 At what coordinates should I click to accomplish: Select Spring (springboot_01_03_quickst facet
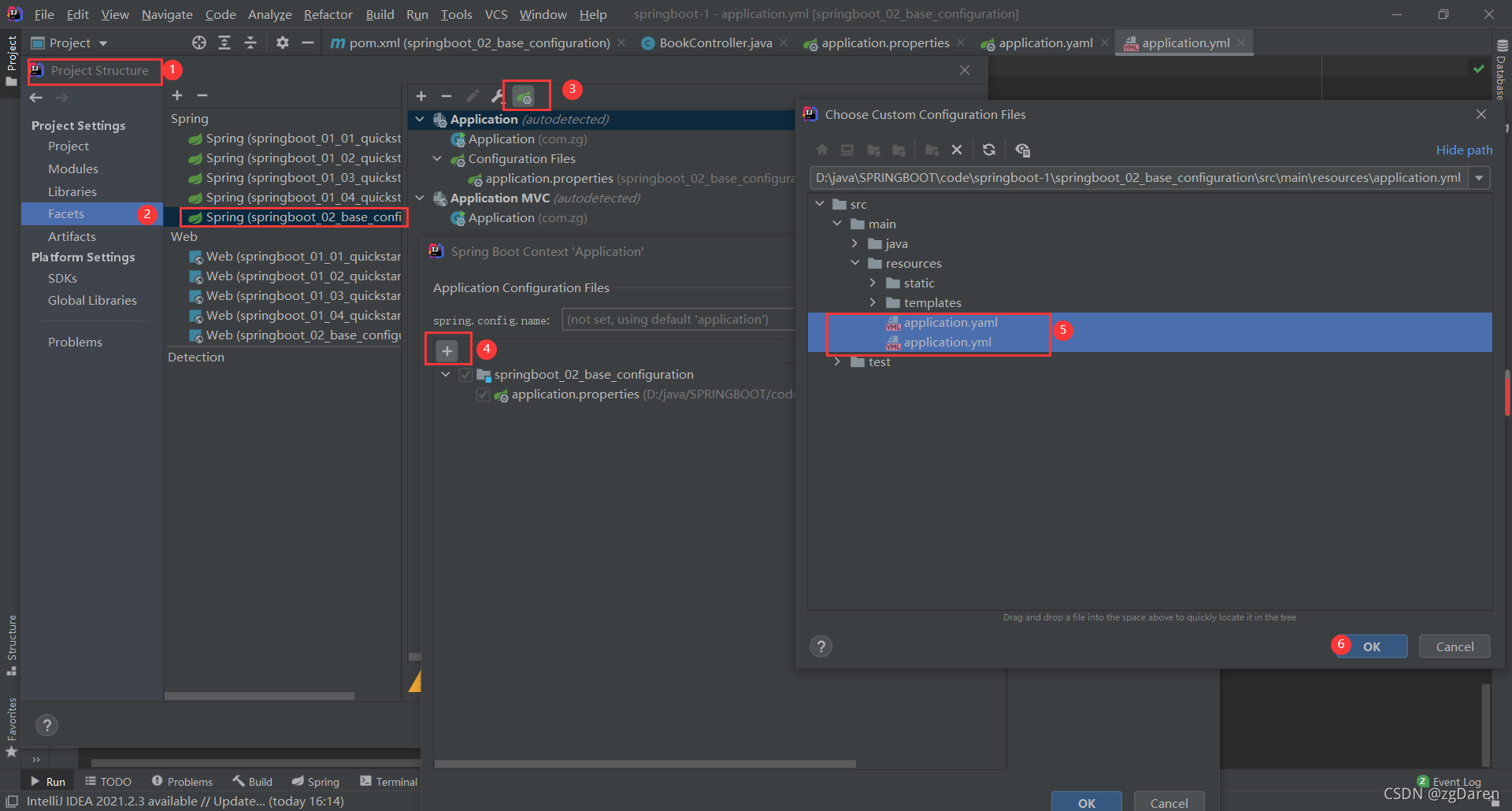[294, 178]
